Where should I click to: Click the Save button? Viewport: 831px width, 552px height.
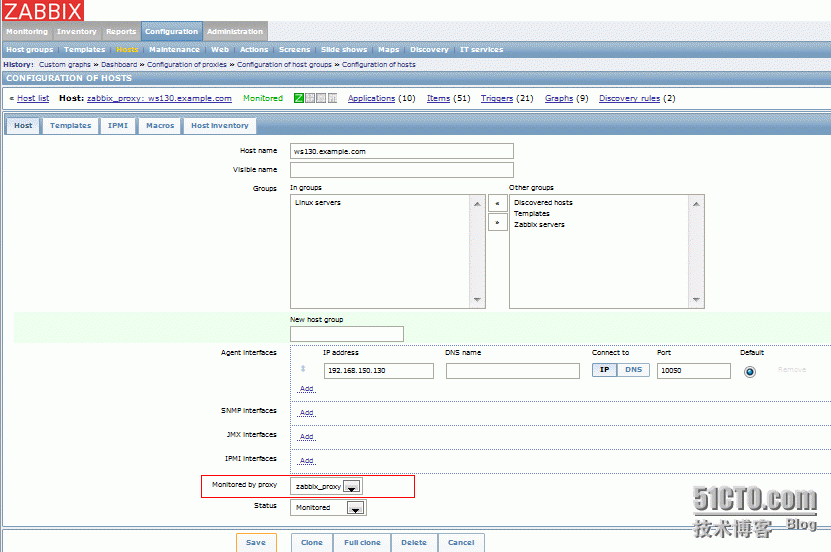point(256,542)
